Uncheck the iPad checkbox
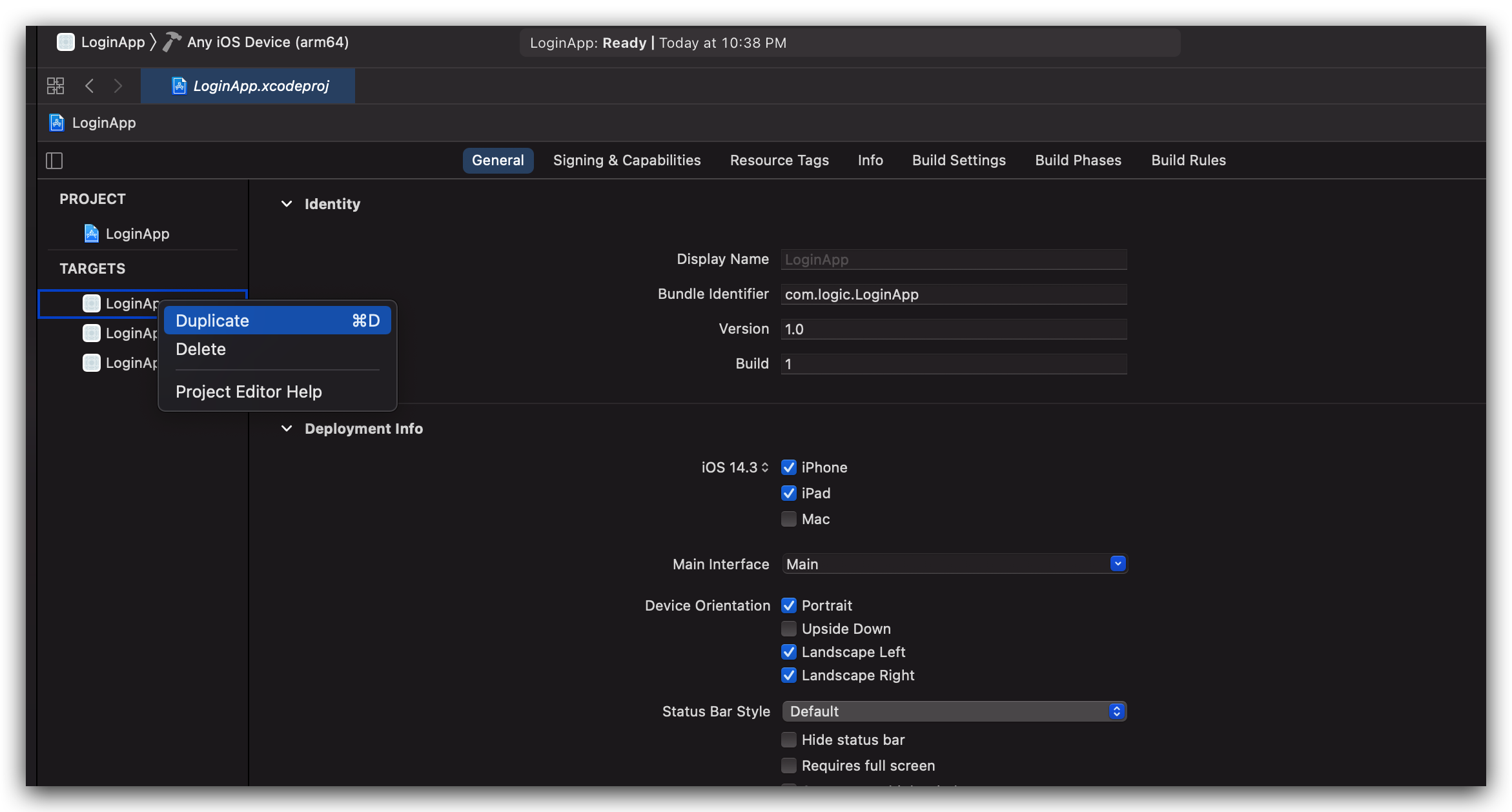The height and width of the screenshot is (812, 1512). (x=789, y=493)
